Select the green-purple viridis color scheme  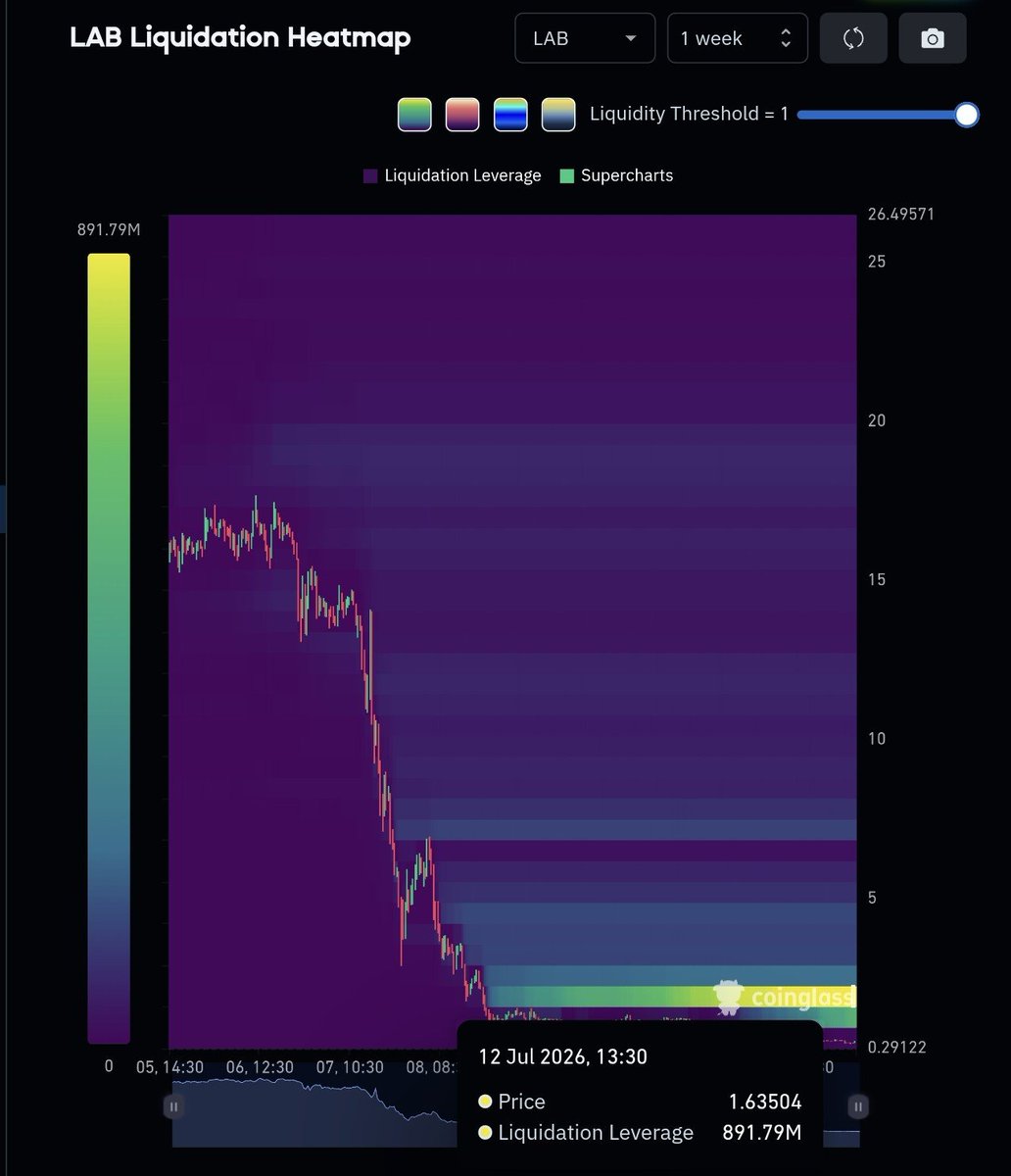pyautogui.click(x=414, y=115)
